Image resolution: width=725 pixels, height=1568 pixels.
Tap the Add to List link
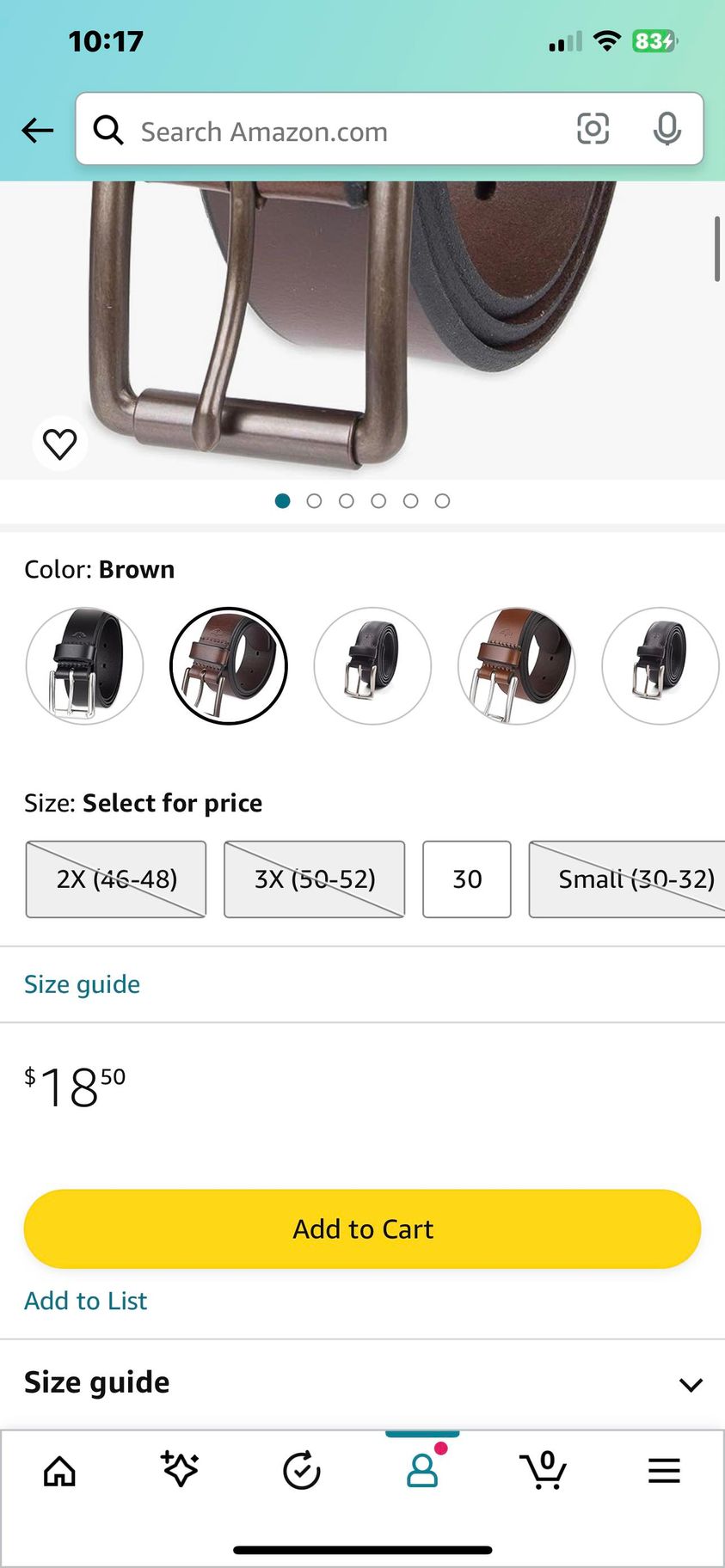86,1301
